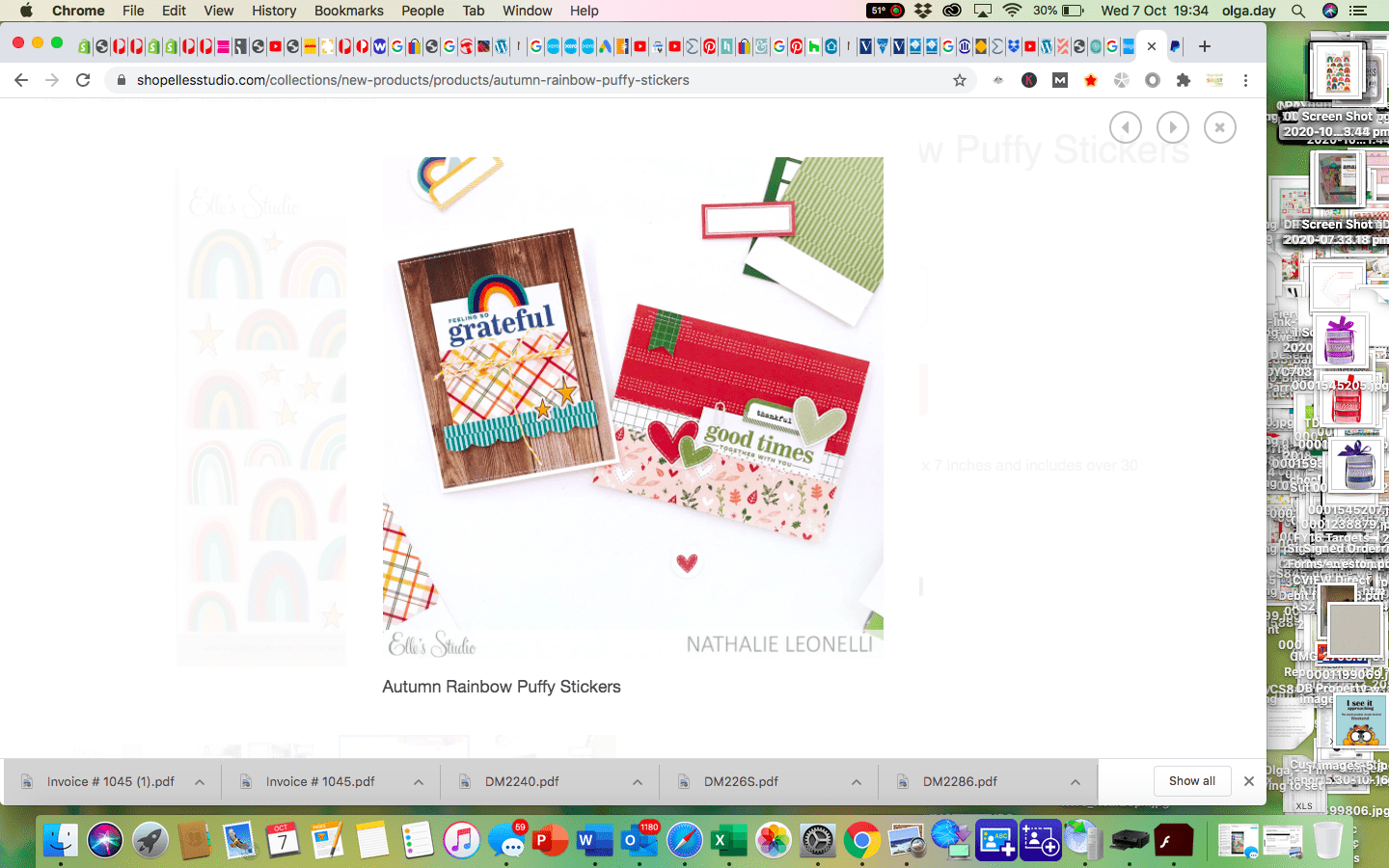Screen dimensions: 1389x868
Task: Open the People menu
Action: click(x=422, y=11)
